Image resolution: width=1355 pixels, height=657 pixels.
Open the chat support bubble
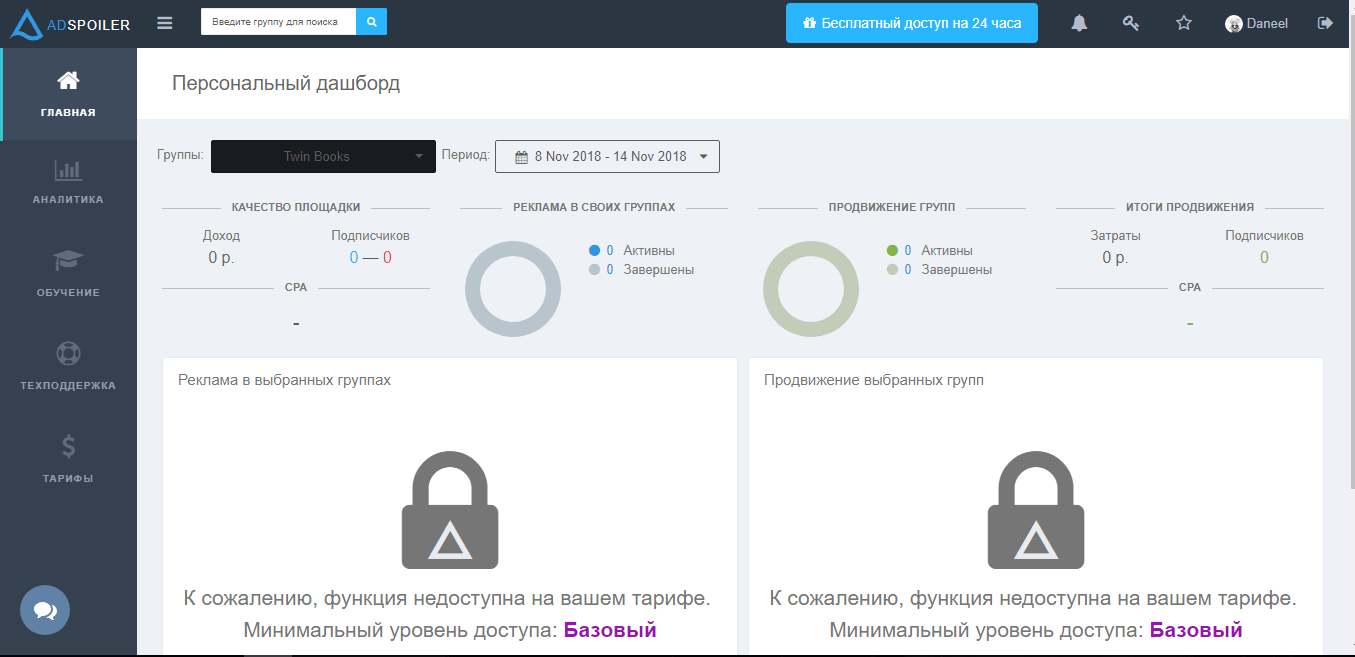[45, 610]
